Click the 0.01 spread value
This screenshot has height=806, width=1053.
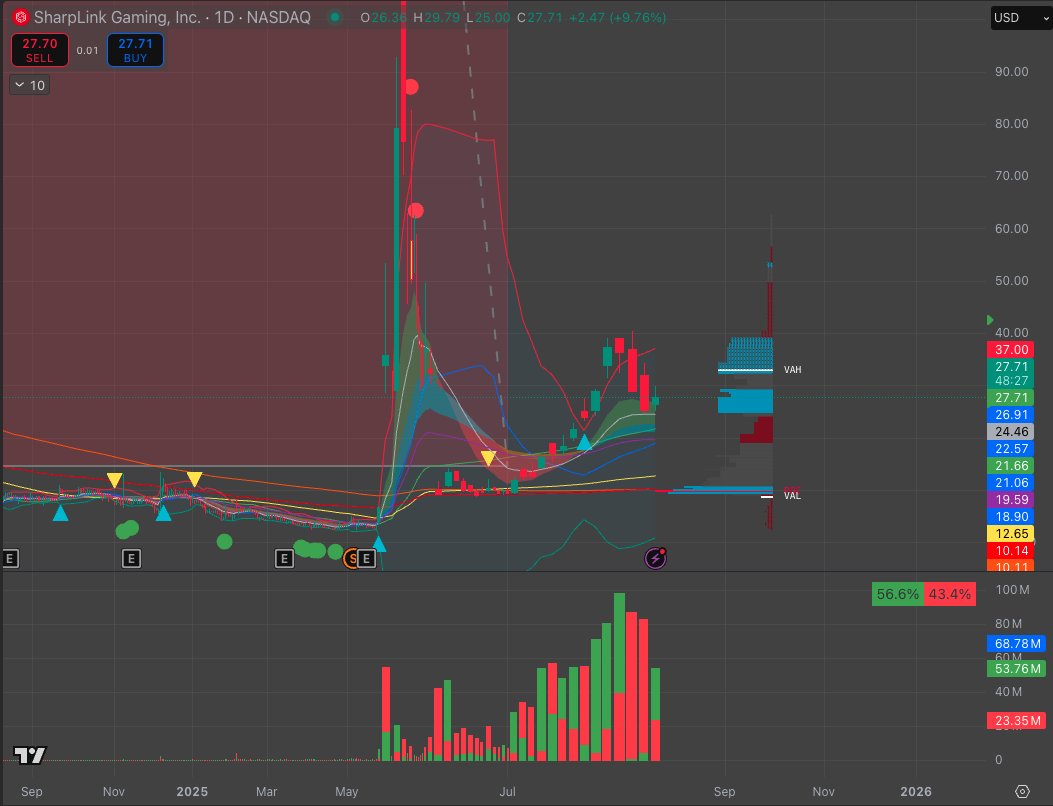point(87,50)
